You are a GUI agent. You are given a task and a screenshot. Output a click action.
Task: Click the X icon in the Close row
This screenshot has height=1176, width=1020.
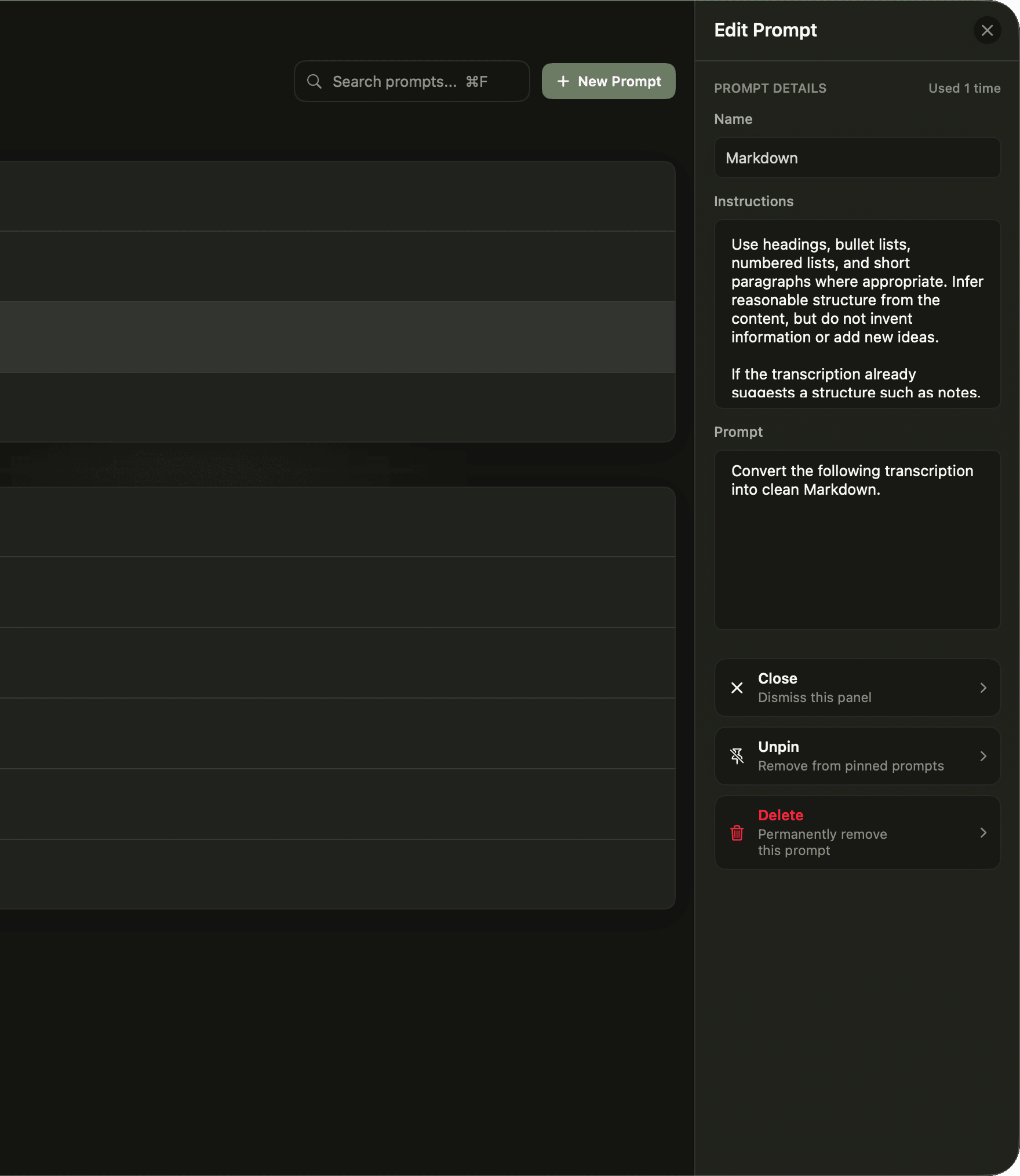click(x=737, y=688)
